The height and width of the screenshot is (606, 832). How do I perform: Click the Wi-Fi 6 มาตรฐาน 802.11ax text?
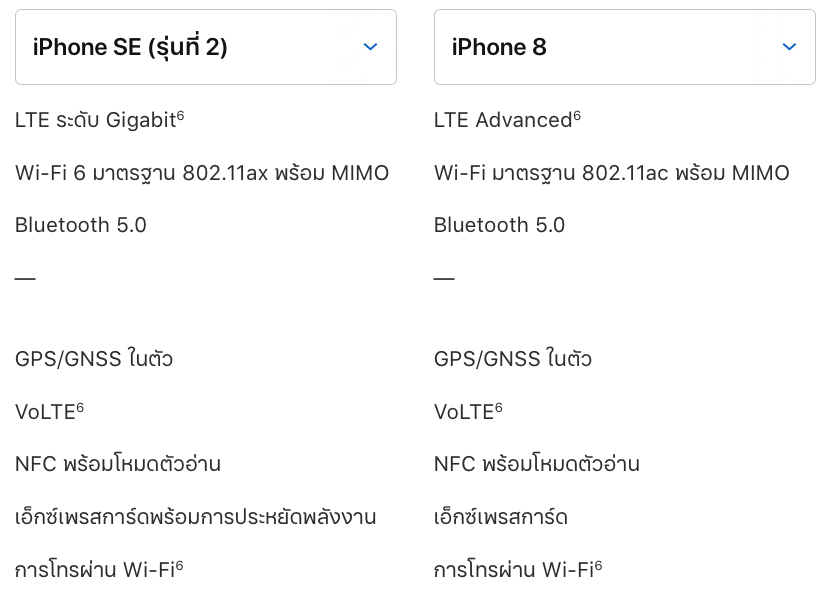tap(202, 173)
